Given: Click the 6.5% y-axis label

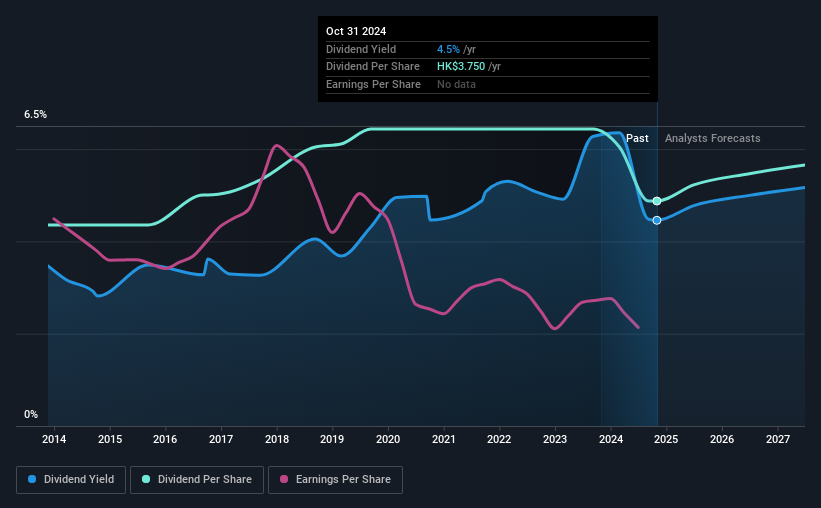Looking at the screenshot, I should [x=35, y=115].
